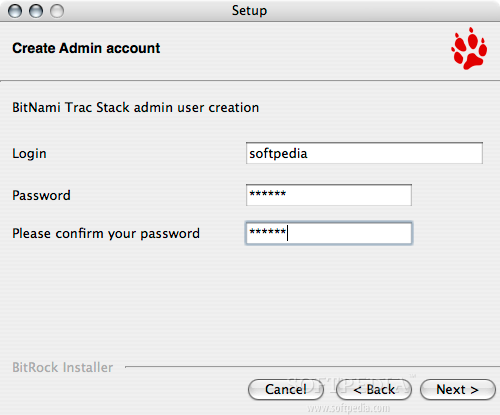
Task: Click the Setup title bar text
Action: tap(249, 11)
